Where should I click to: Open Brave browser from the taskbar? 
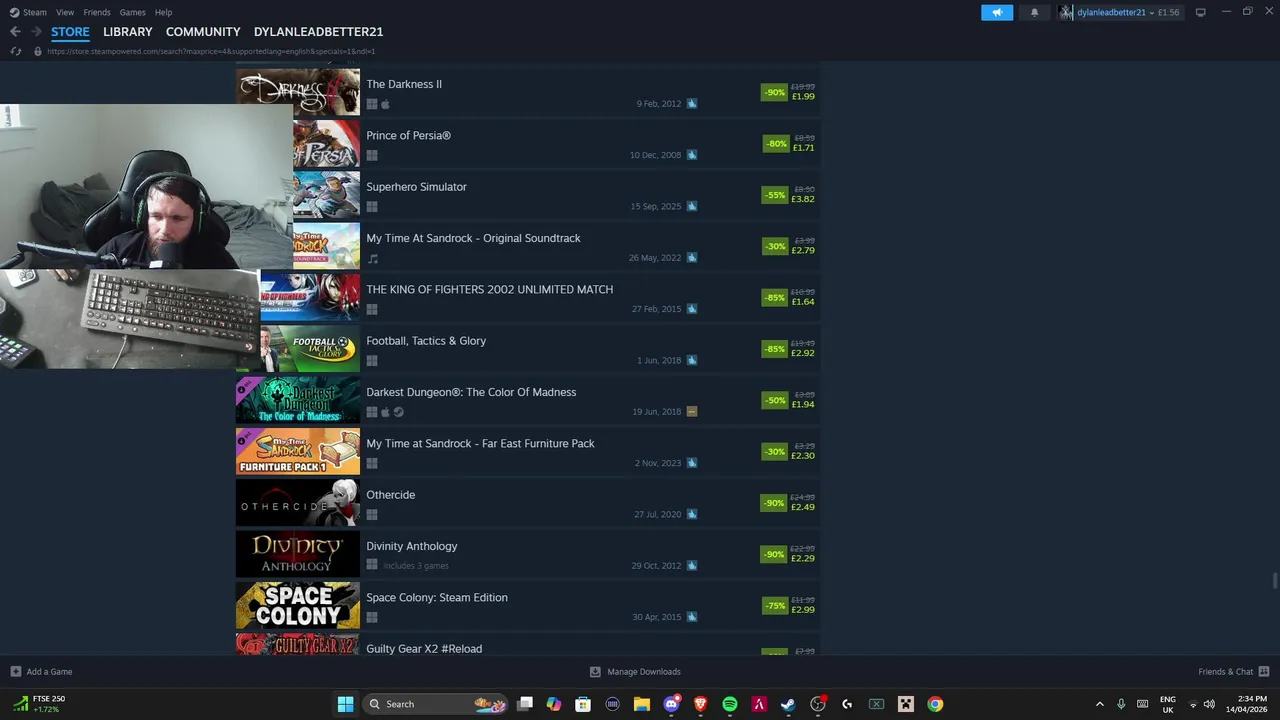700,704
